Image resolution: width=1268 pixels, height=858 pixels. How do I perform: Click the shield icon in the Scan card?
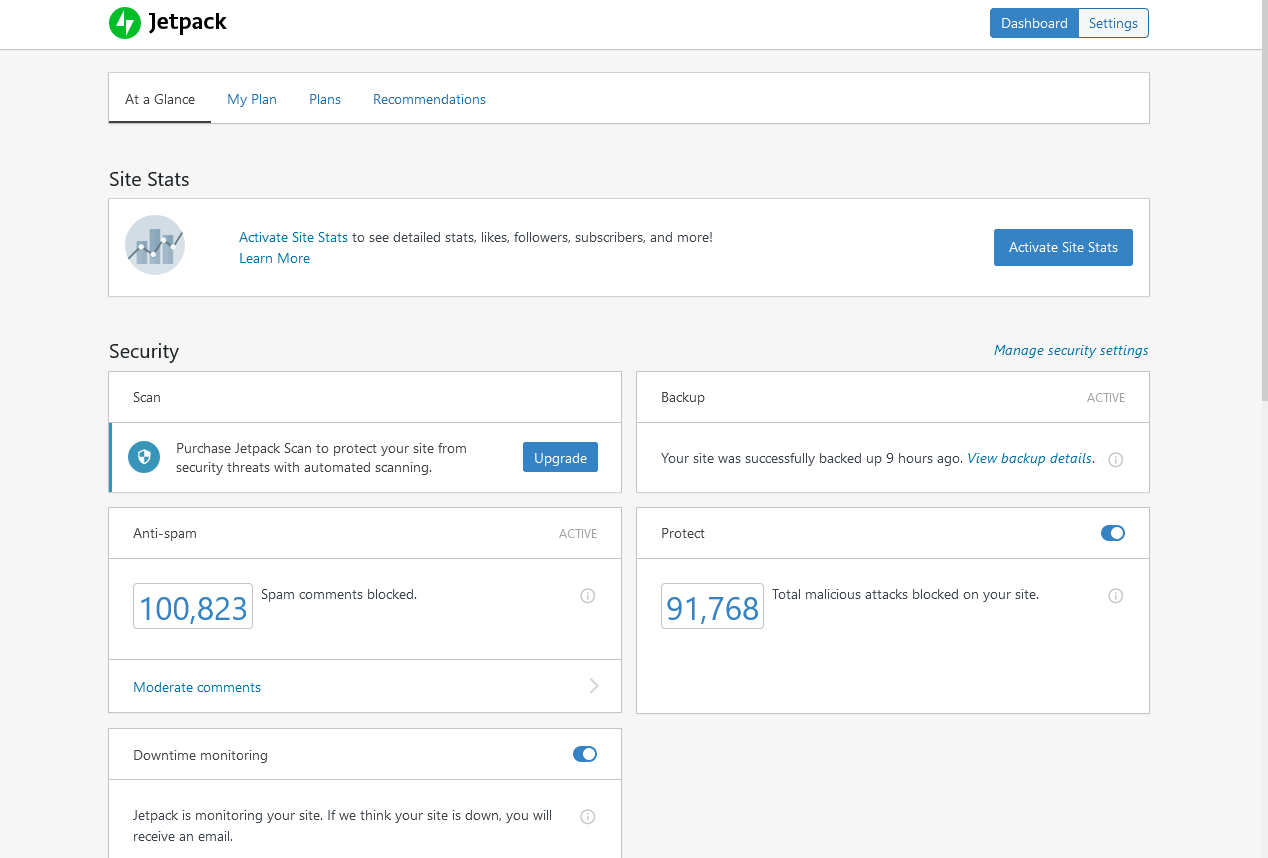[x=143, y=456]
